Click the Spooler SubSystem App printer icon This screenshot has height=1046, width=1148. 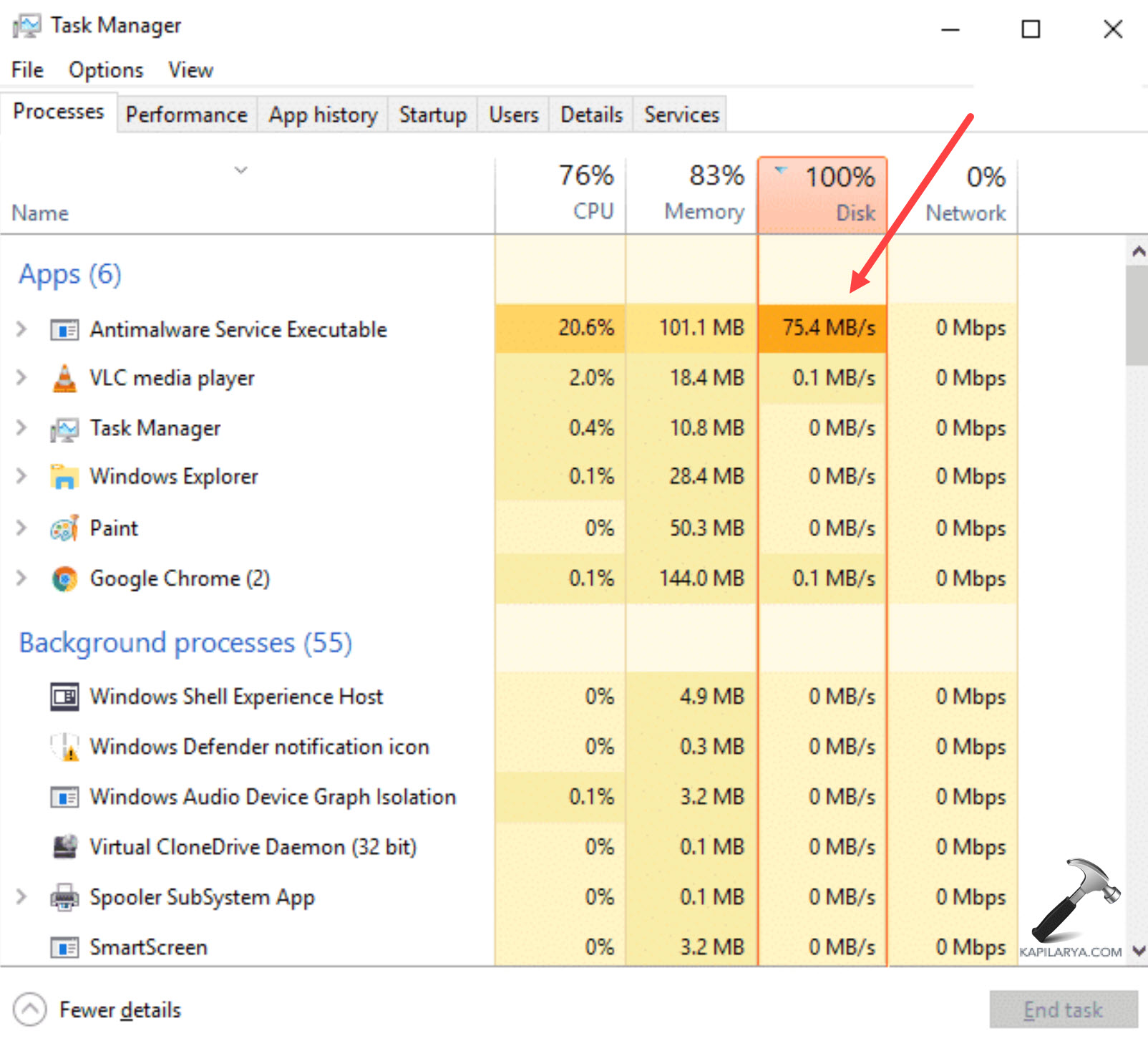[64, 897]
